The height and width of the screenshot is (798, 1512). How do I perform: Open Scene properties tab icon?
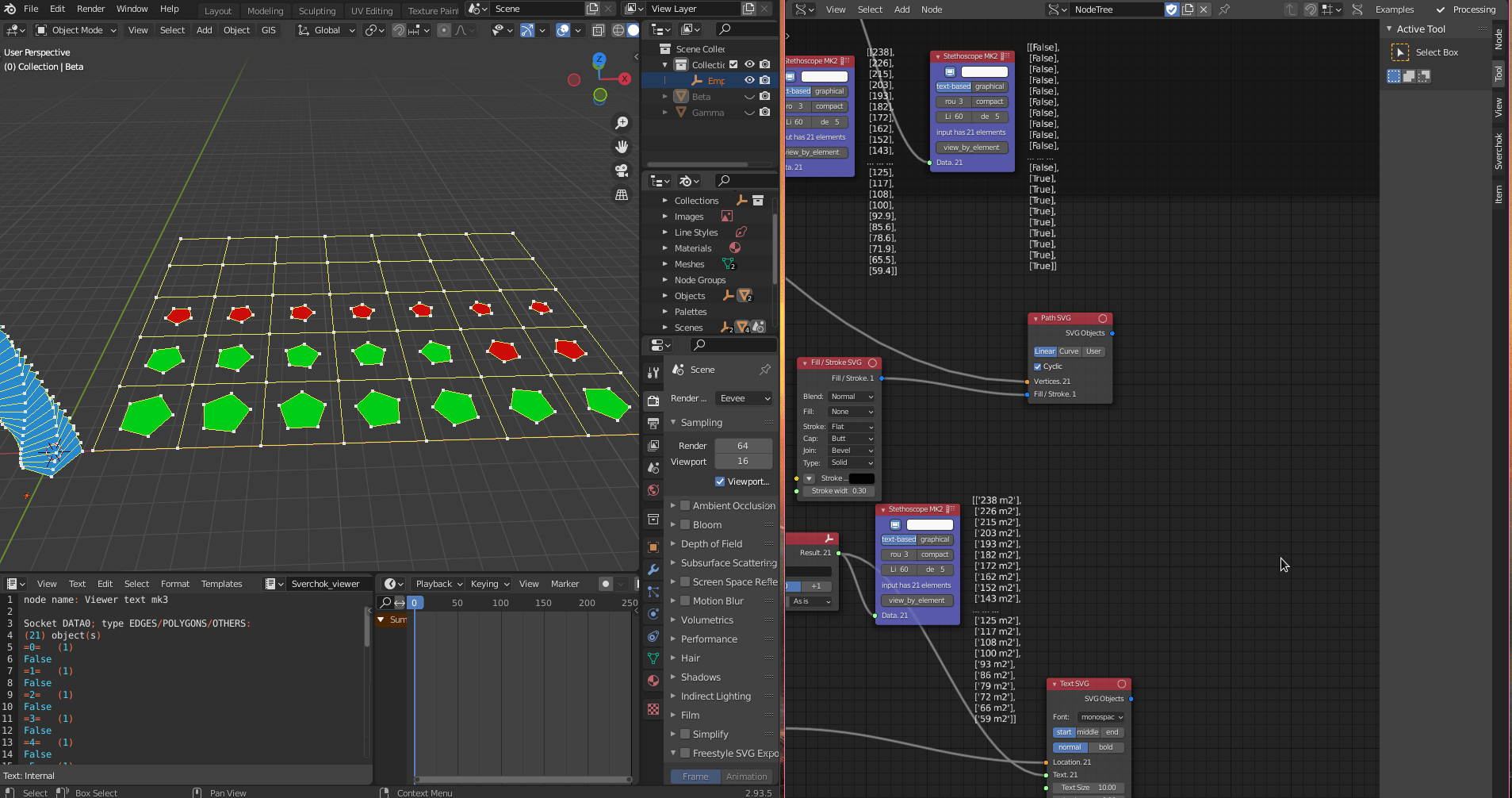click(653, 467)
